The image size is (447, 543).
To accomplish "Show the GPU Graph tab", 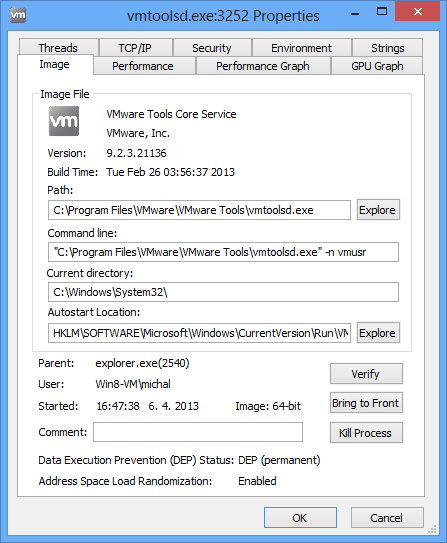I will [377, 66].
